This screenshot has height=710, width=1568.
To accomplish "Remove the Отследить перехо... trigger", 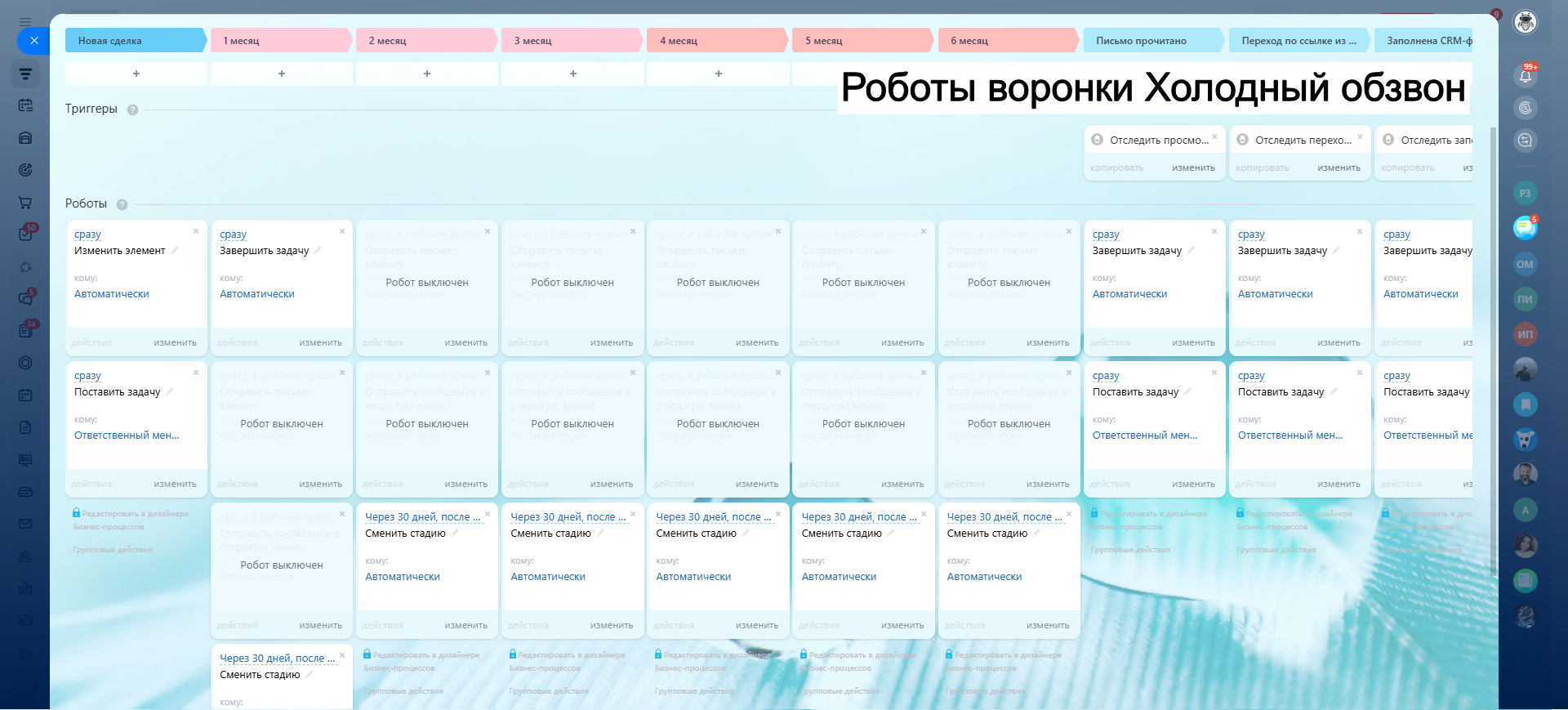I will tap(1360, 136).
